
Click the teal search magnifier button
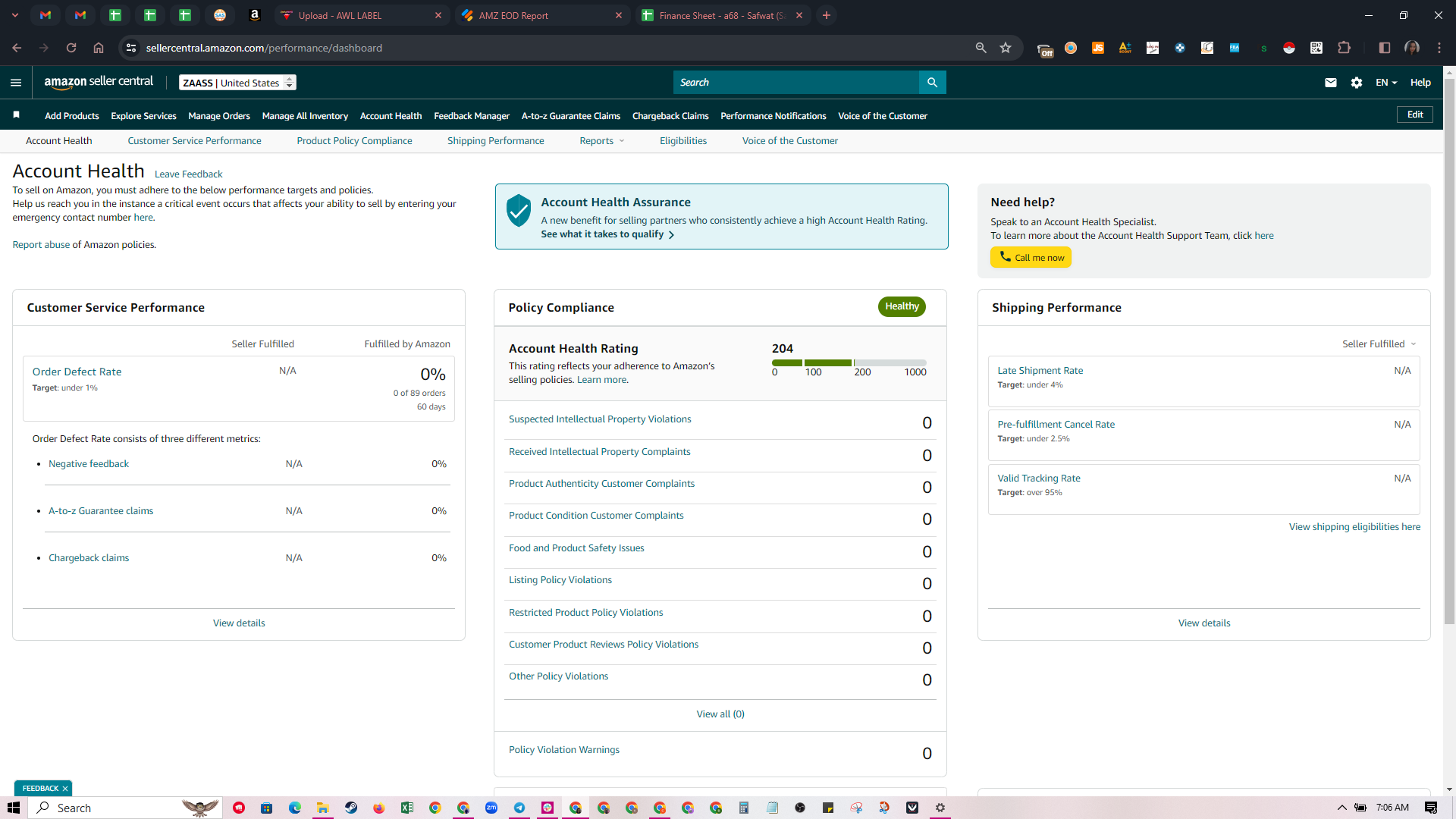(x=932, y=83)
